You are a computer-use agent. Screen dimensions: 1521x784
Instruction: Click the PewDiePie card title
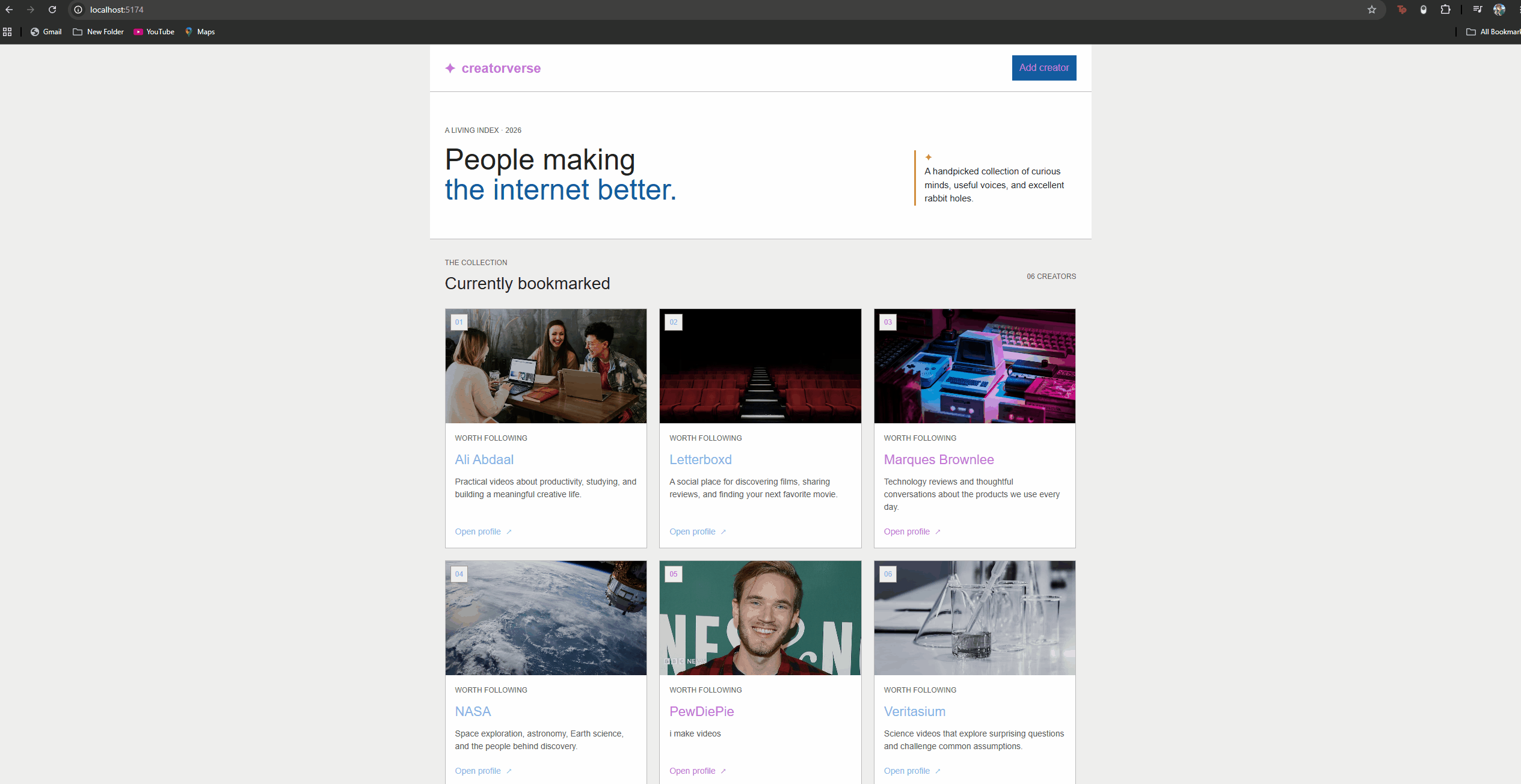tap(701, 712)
